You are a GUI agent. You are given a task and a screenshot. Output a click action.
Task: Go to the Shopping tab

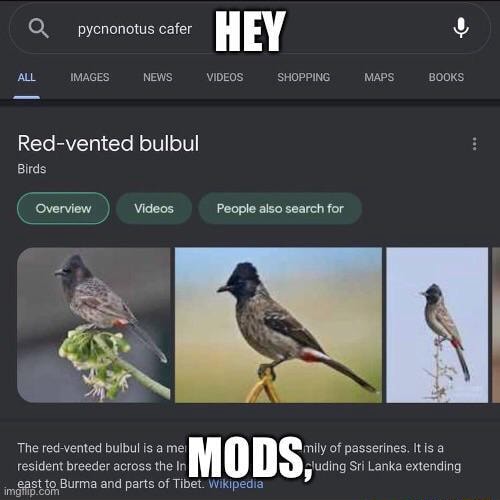click(304, 77)
